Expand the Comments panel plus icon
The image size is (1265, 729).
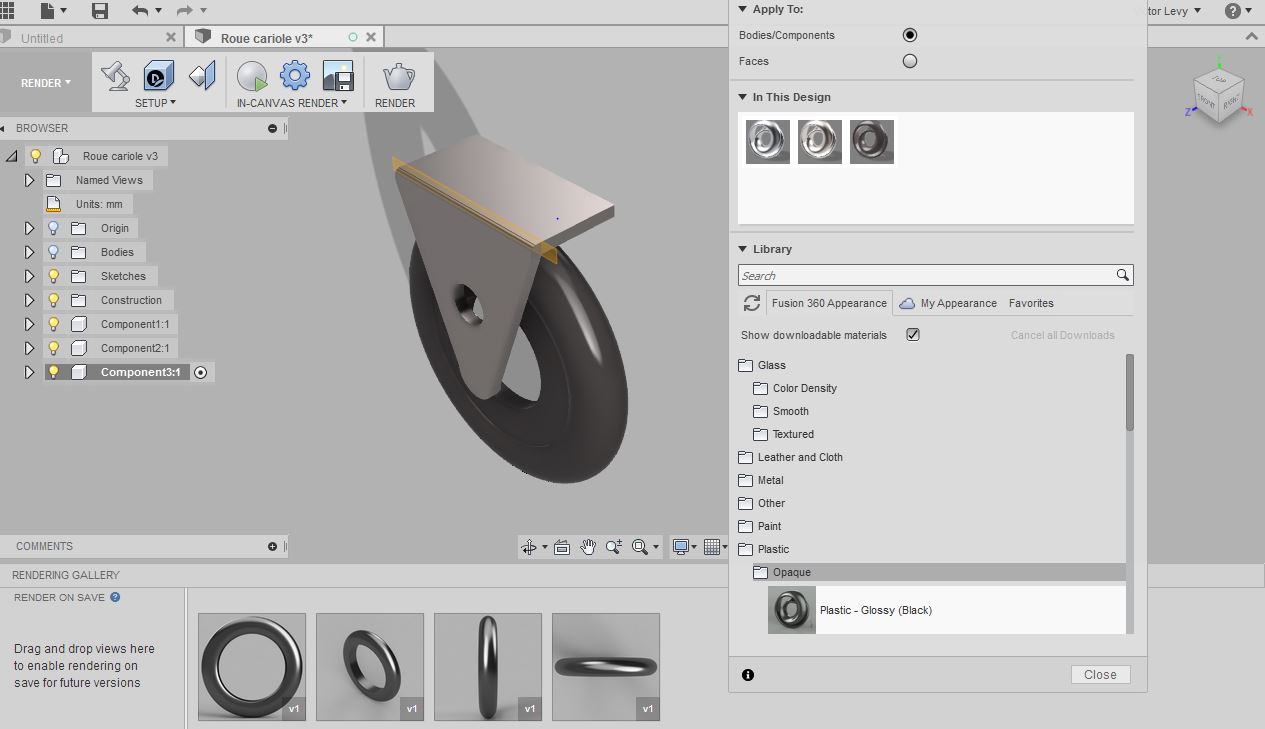272,546
